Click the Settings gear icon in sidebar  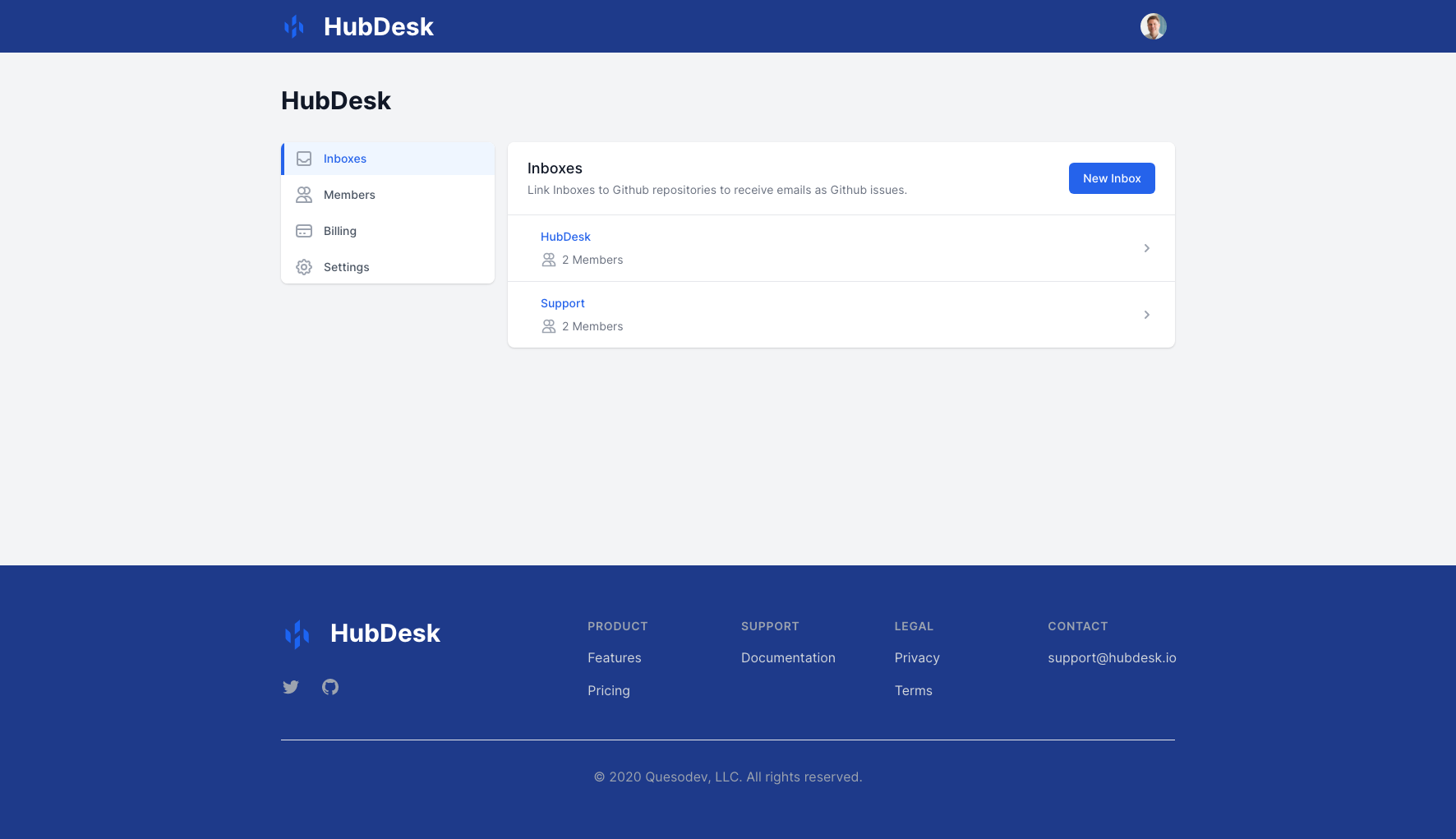coord(304,267)
